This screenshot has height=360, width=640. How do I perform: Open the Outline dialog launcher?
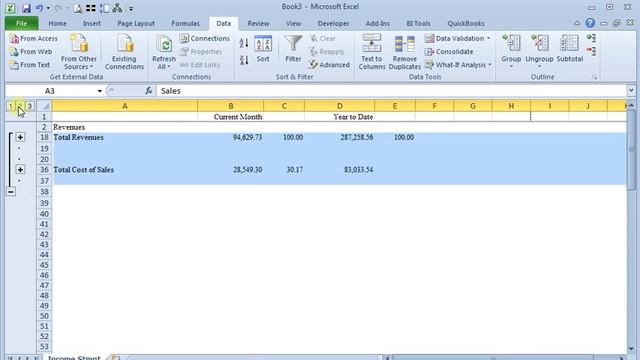click(x=595, y=77)
